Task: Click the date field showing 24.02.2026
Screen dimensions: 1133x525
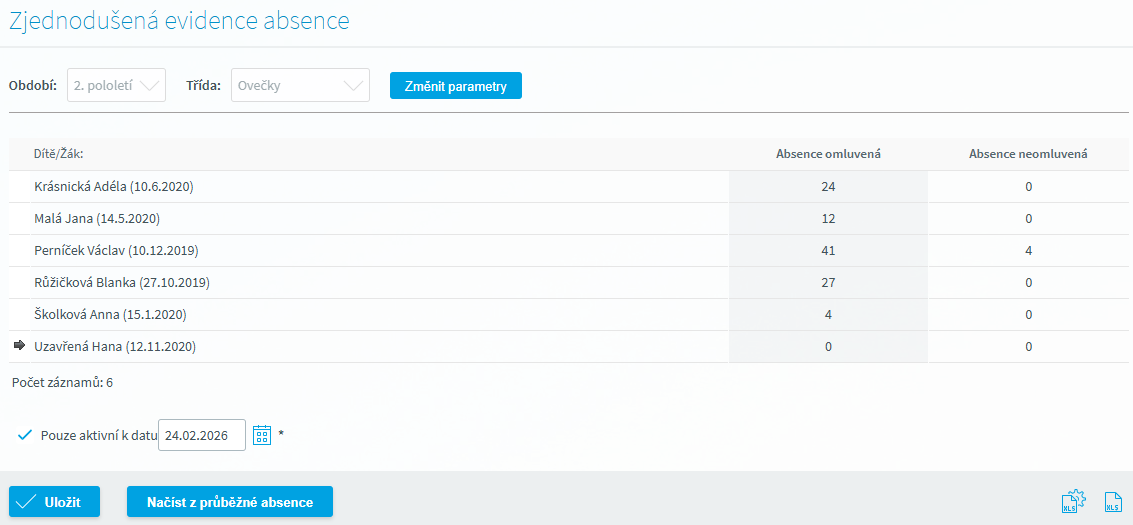Action: tap(201, 435)
